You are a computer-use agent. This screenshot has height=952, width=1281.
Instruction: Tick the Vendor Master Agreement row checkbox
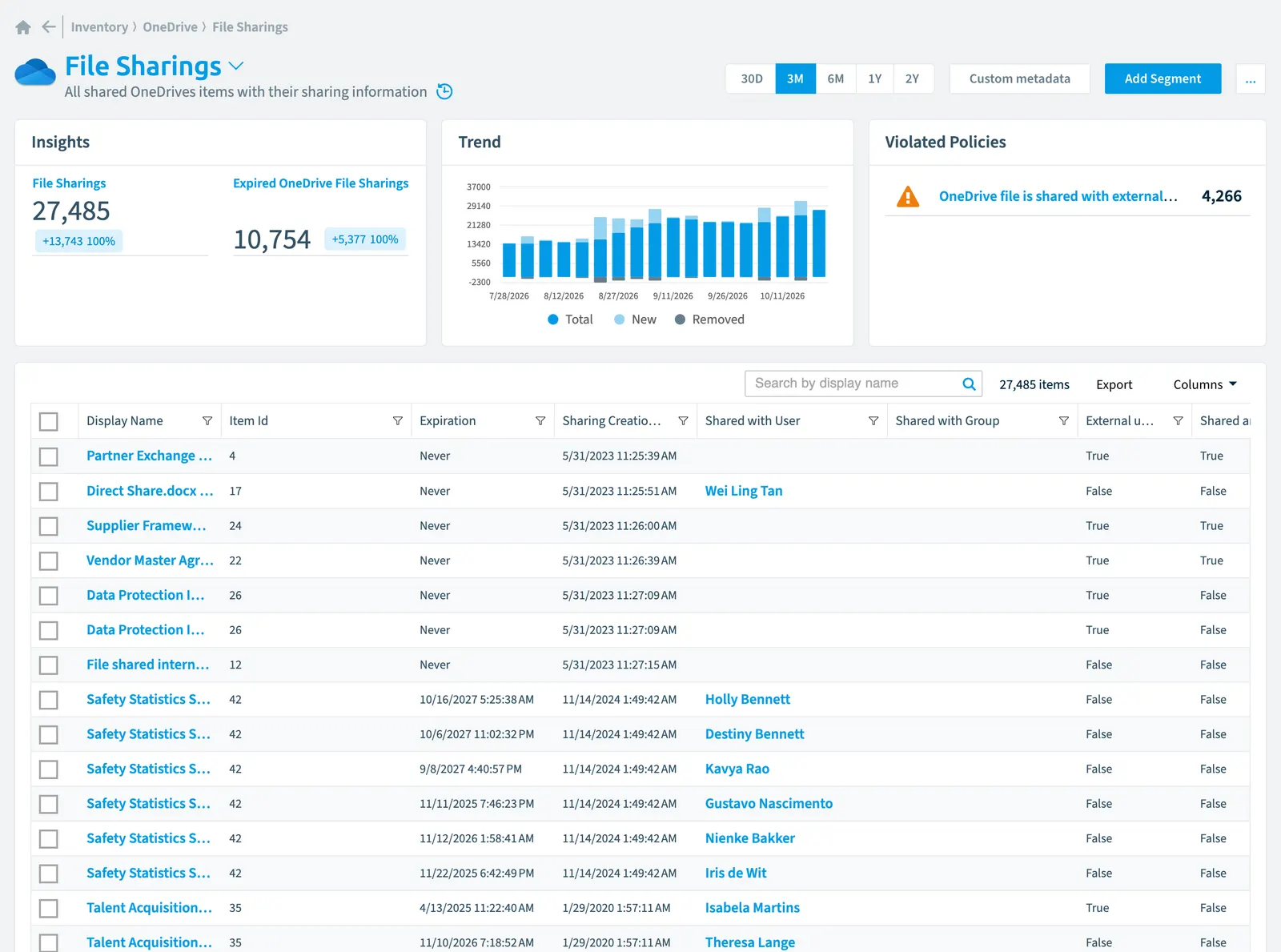coord(49,560)
